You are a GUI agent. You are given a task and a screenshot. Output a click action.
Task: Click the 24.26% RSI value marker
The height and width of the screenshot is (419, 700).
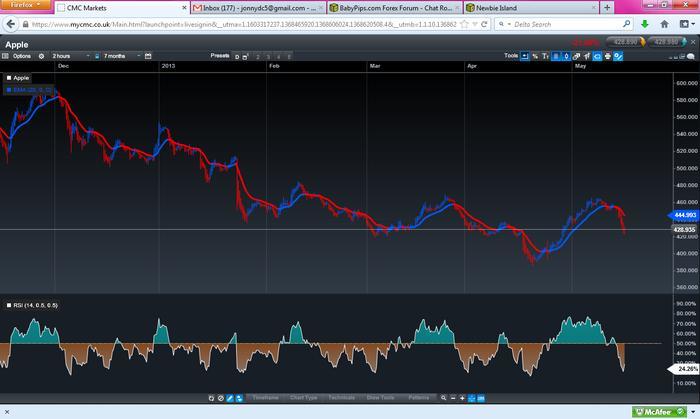pos(683,369)
